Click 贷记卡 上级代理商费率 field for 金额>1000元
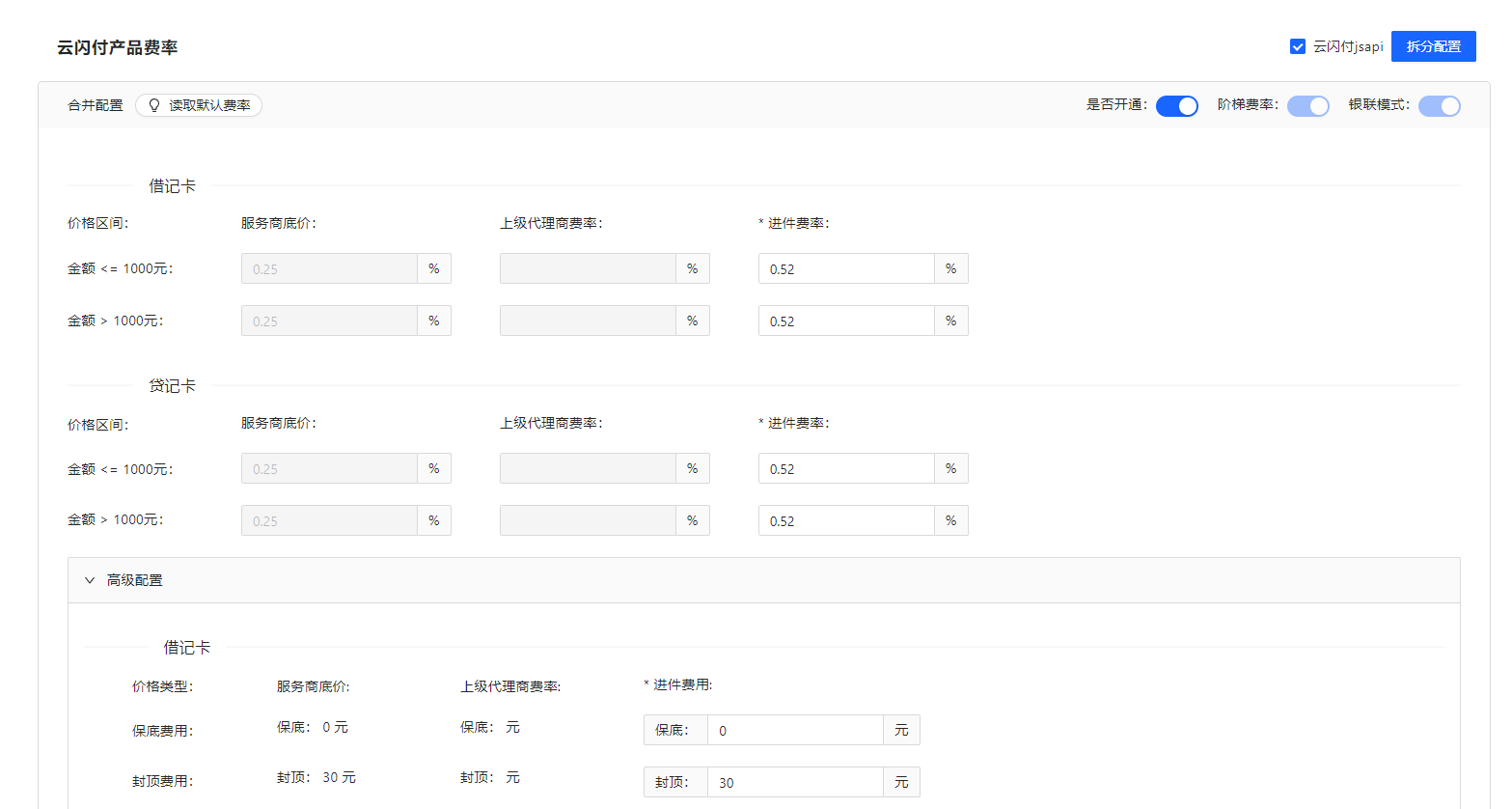The image size is (1512, 809). coord(588,521)
